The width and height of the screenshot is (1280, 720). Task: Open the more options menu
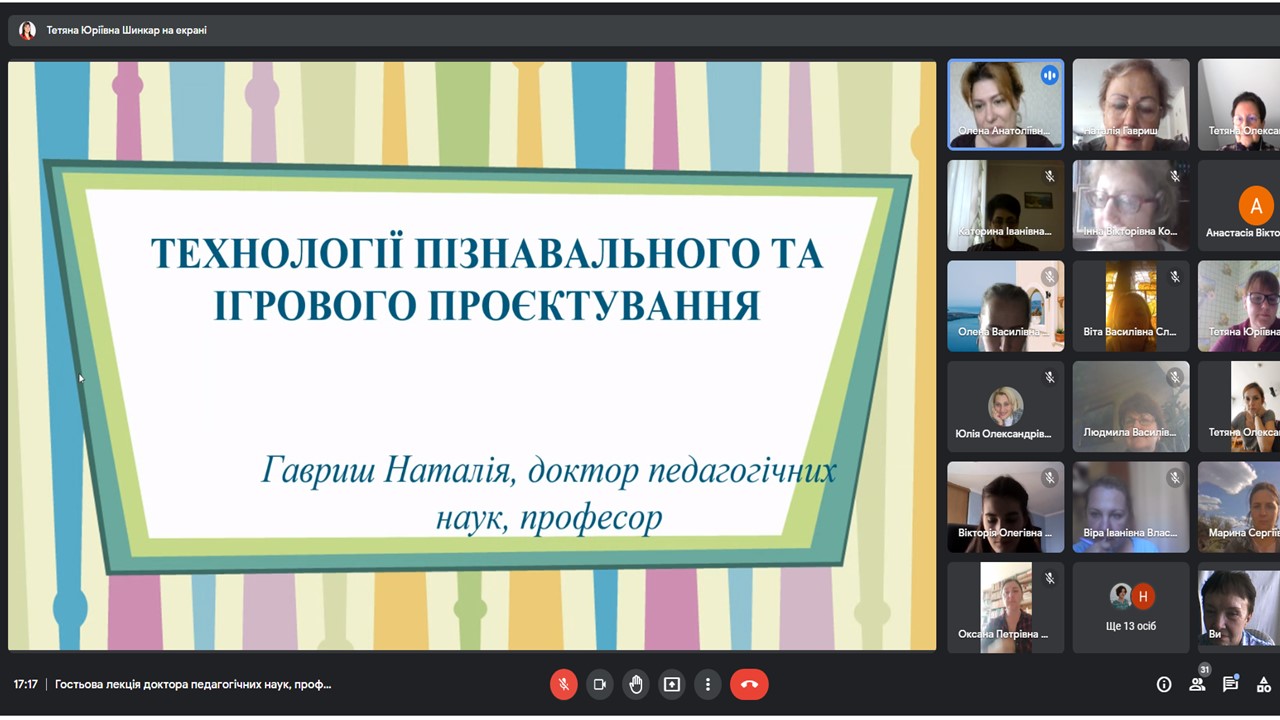[707, 684]
